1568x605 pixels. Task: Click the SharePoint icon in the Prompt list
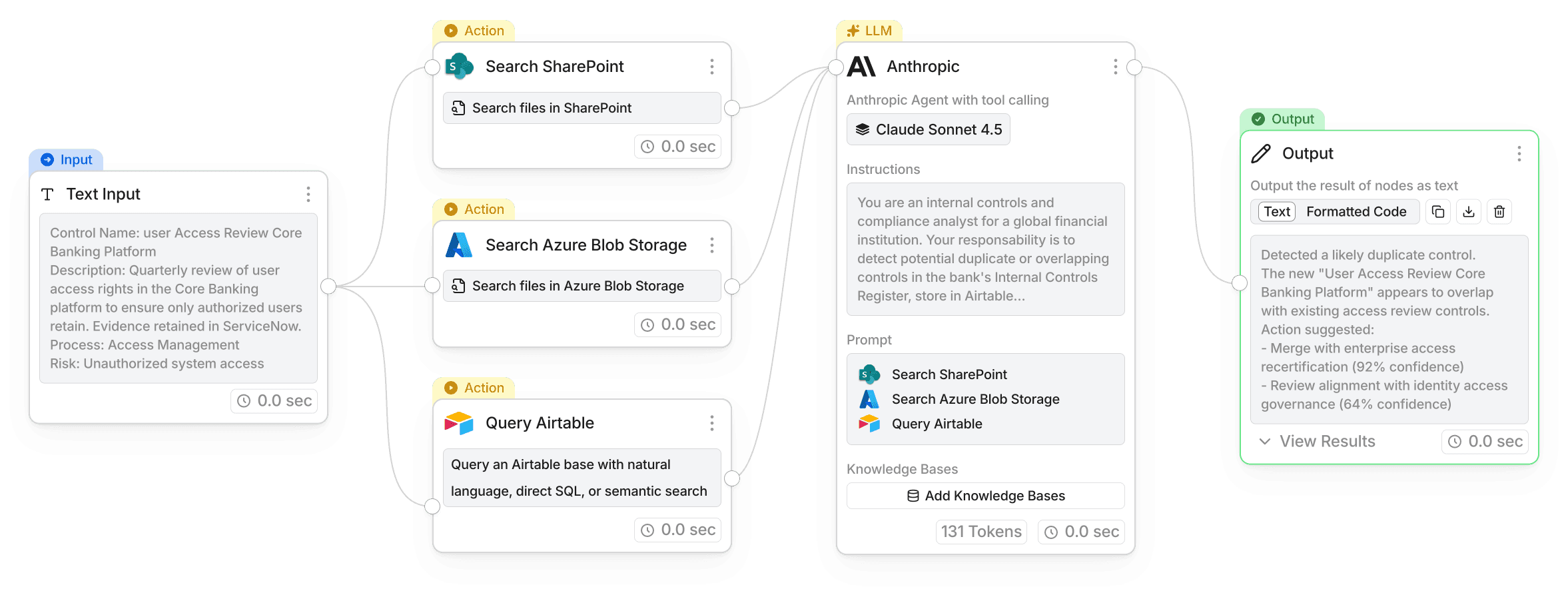tap(869, 374)
